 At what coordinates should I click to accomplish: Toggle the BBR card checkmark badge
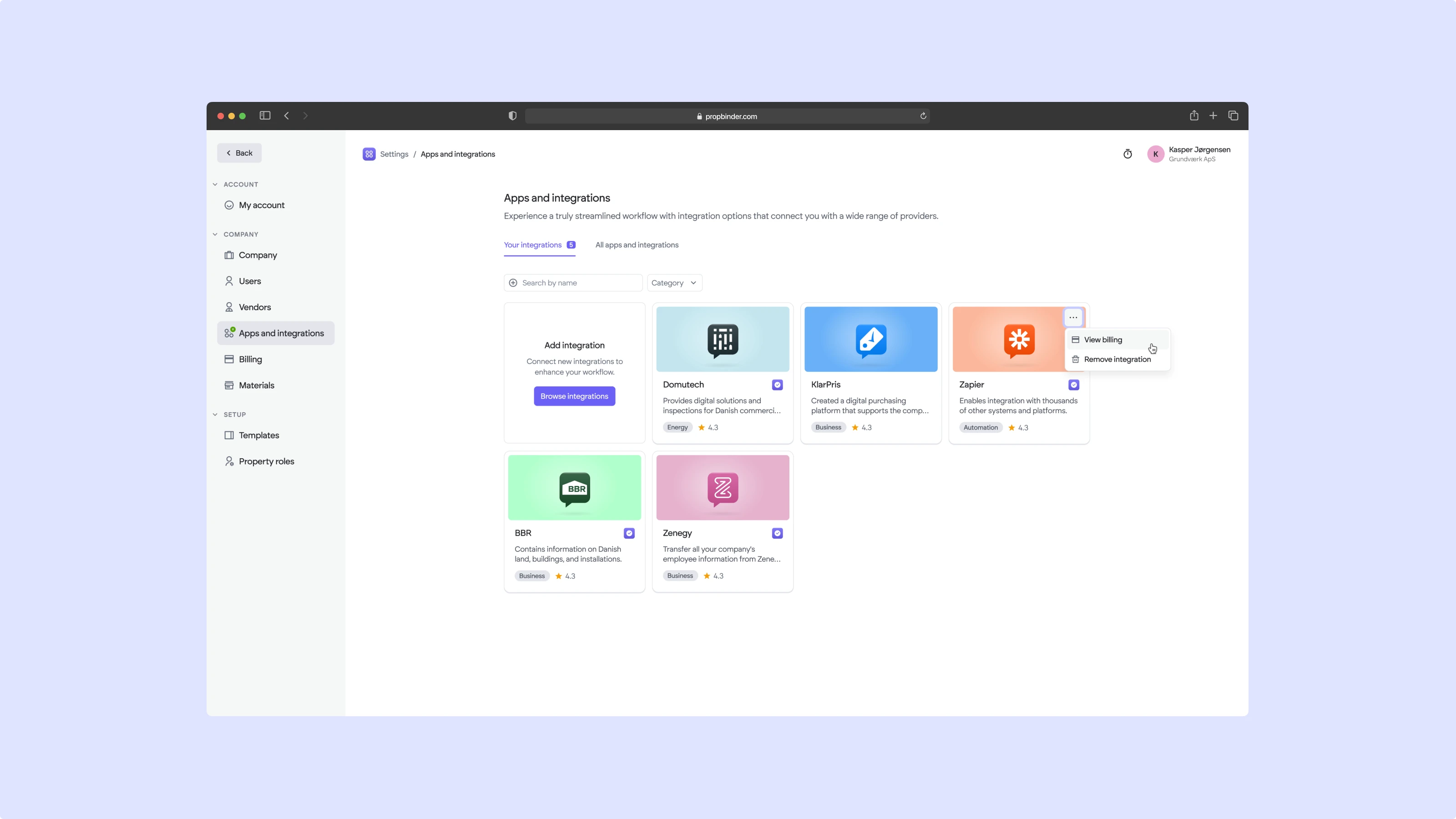click(629, 533)
